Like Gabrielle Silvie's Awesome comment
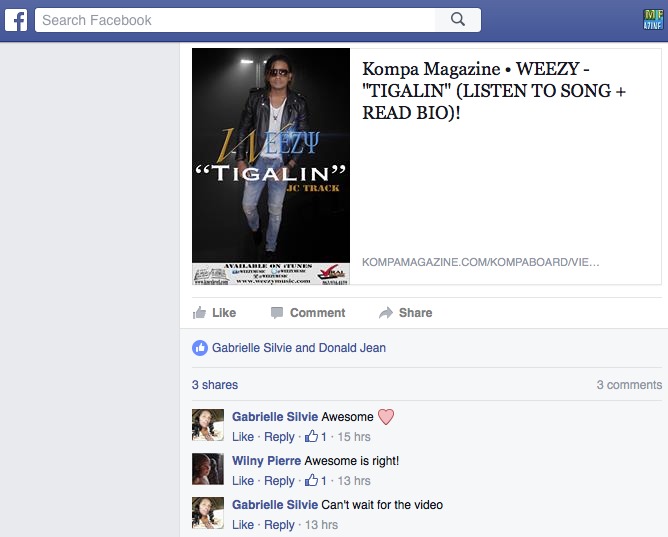Viewport: 668px width, 537px height. (x=243, y=437)
